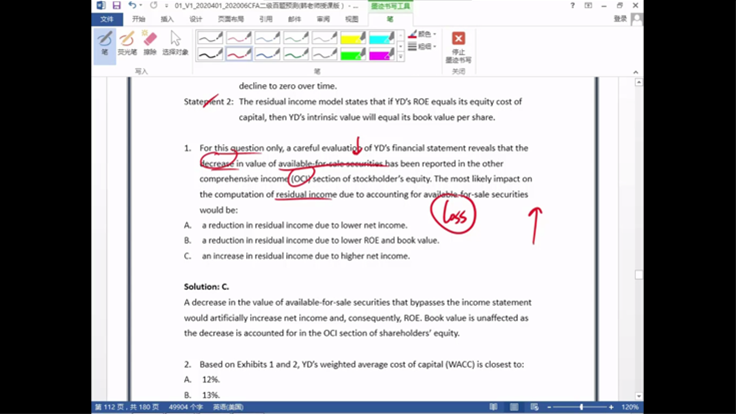Screen dimensions: 736x414
Task: Switch to Web Layout view
Action: tap(535, 407)
